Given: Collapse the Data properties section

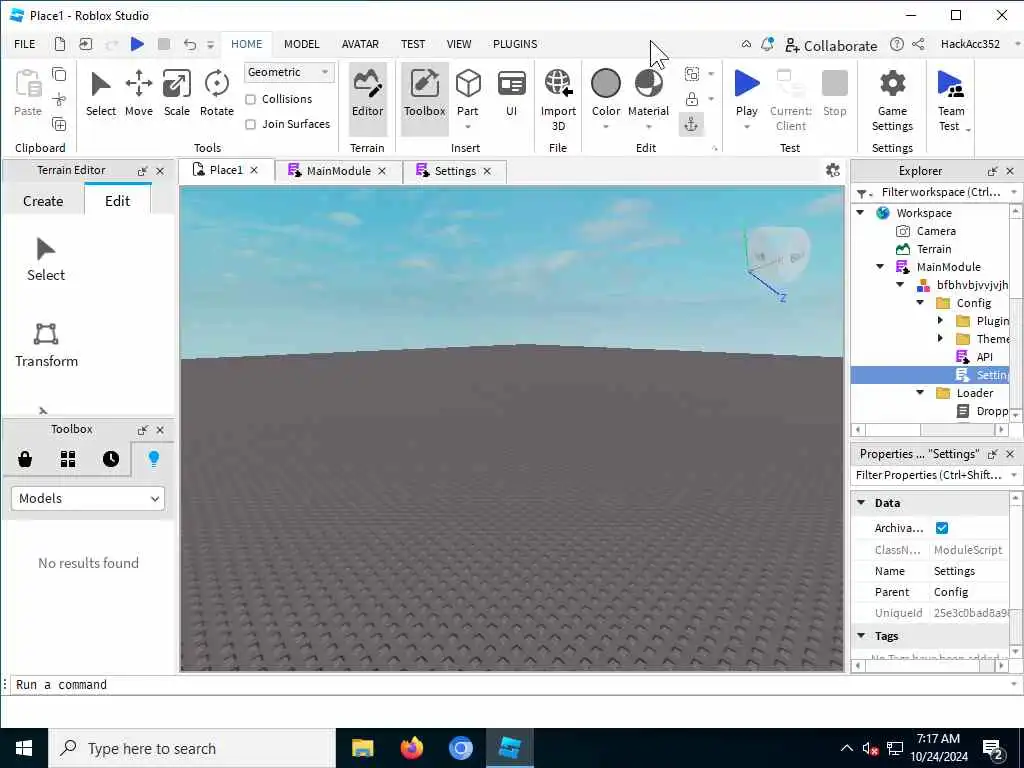Looking at the screenshot, I should coord(861,502).
